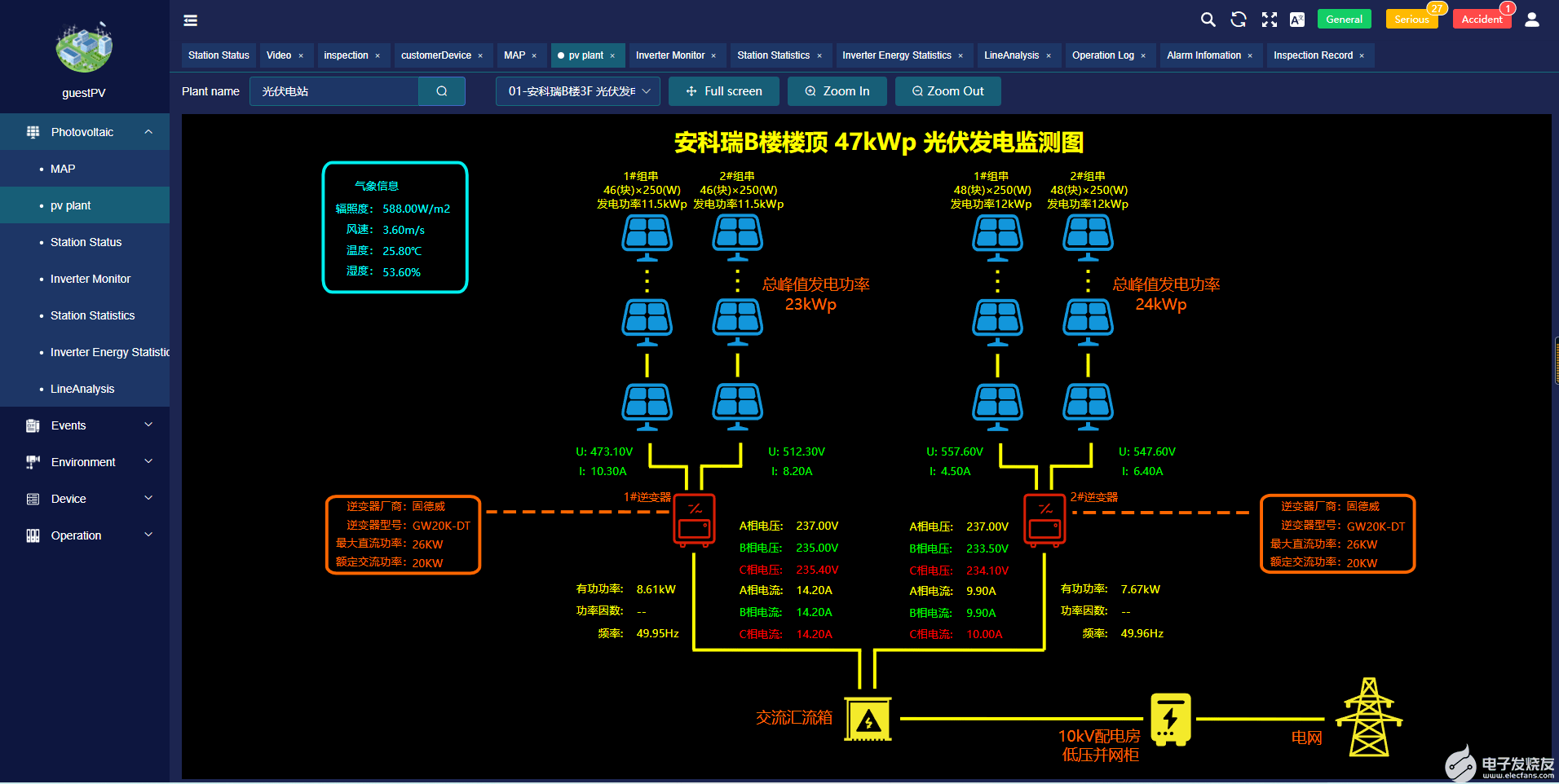The width and height of the screenshot is (1559, 784).
Task: Click the 24kWp peak power label
Action: (1161, 304)
